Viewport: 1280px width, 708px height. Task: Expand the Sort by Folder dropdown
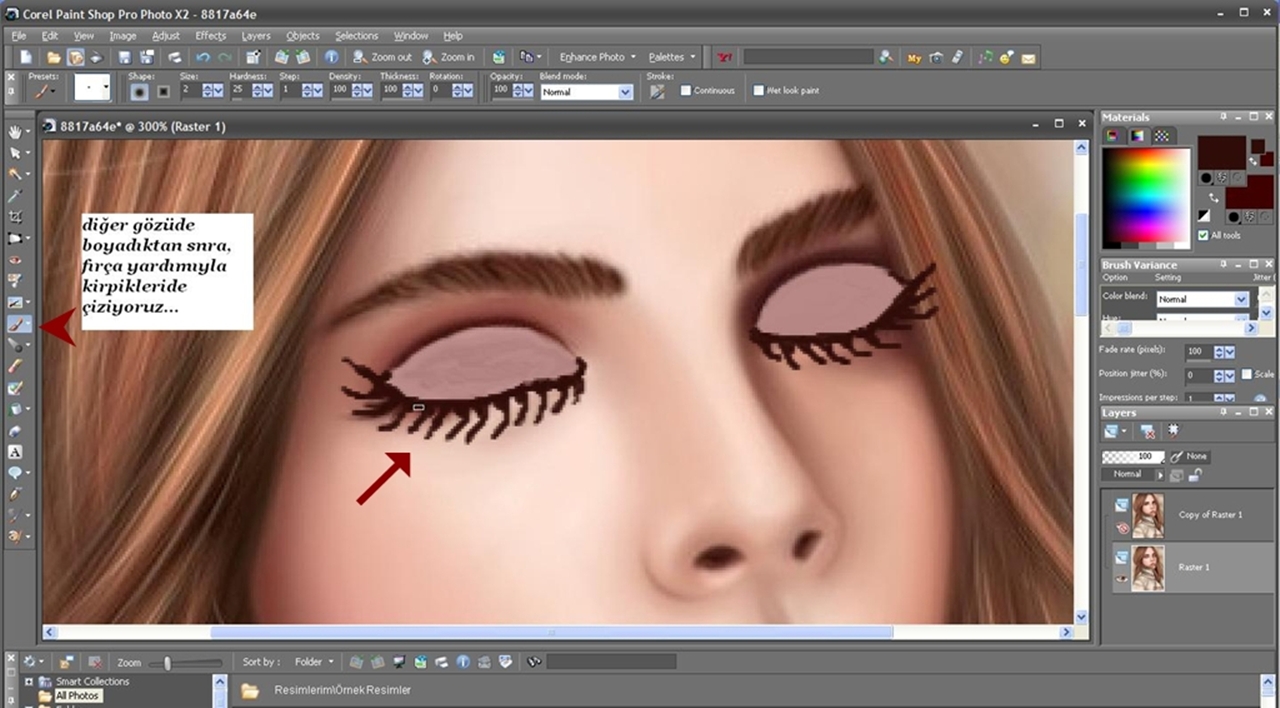[x=314, y=662]
